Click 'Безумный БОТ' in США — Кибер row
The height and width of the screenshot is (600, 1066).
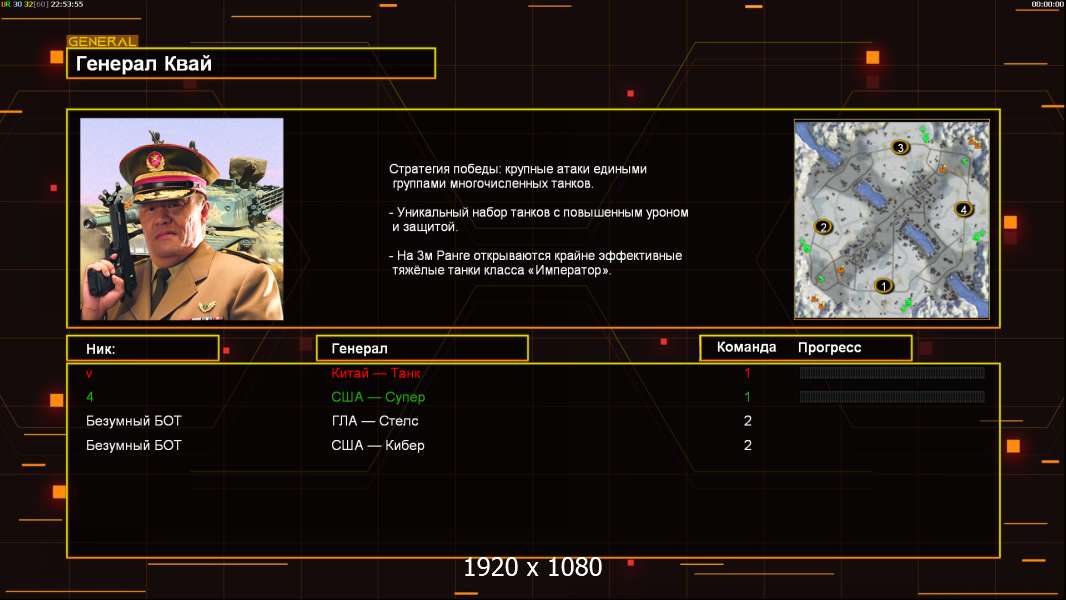click(134, 445)
